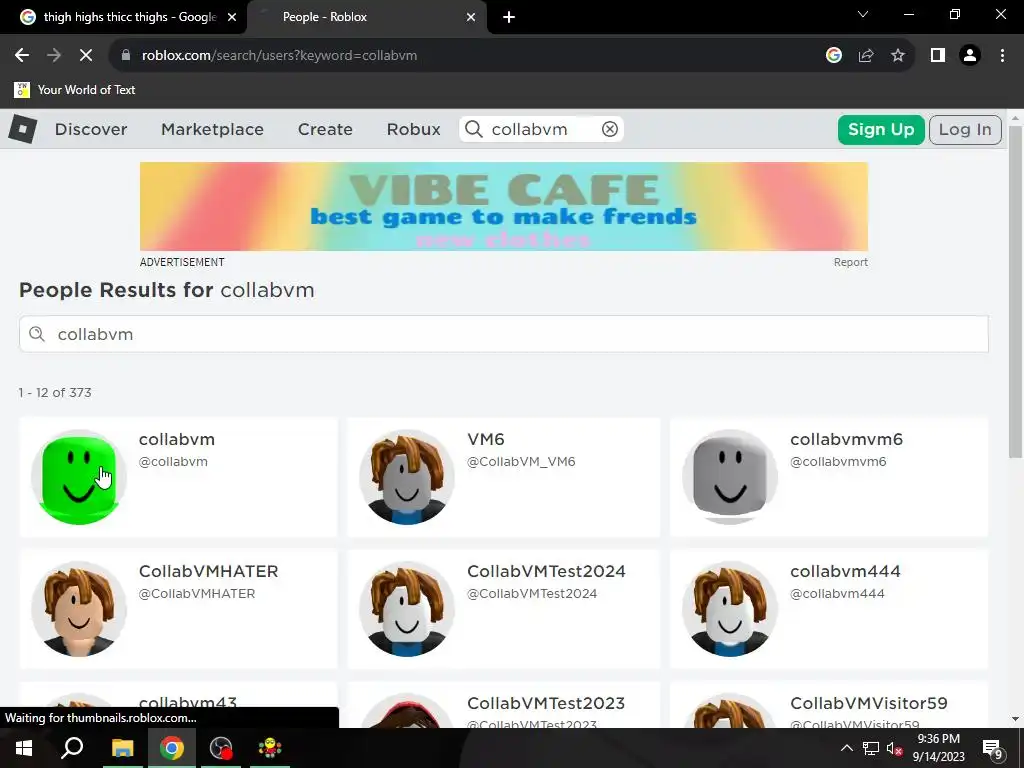Open the CollabVMTest2024 avatar
The height and width of the screenshot is (768, 1024).
(x=407, y=609)
